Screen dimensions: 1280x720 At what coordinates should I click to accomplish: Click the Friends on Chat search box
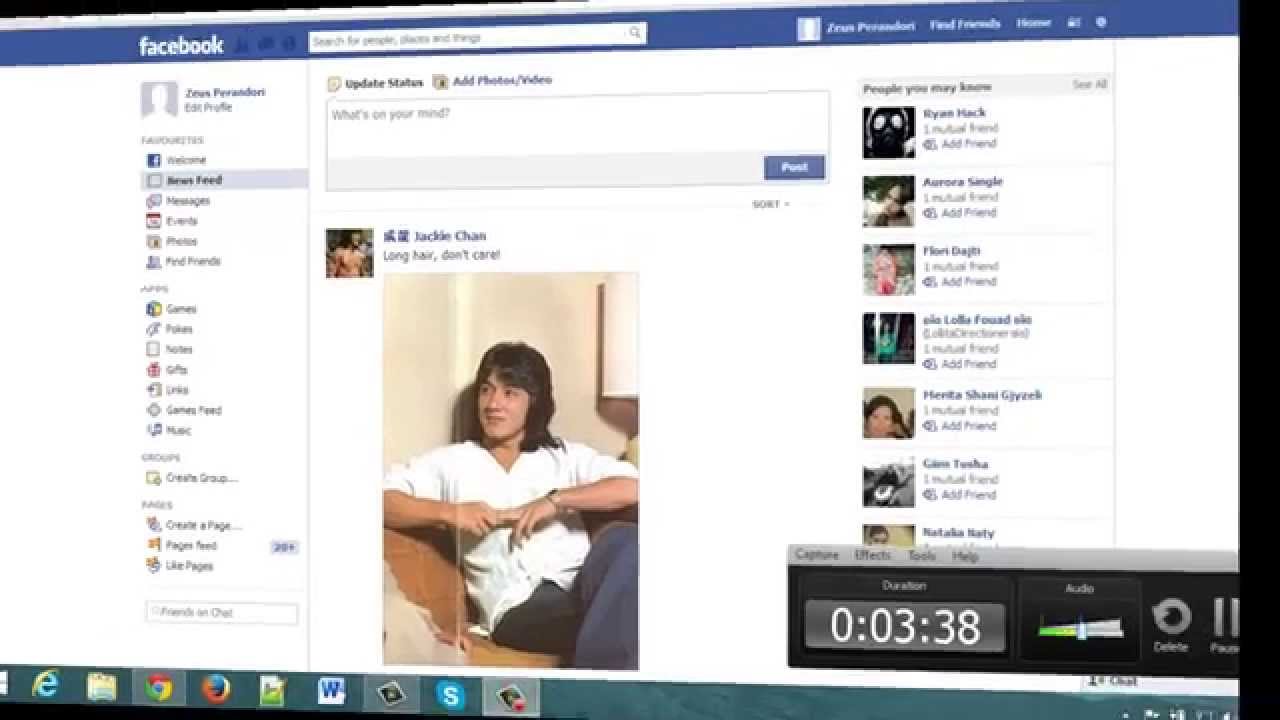(222, 613)
